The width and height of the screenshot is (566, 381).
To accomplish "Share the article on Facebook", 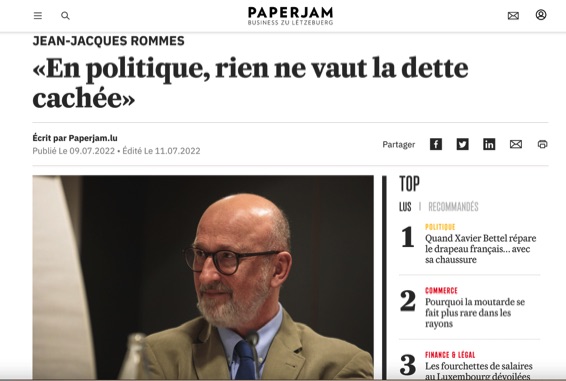I will [436, 144].
